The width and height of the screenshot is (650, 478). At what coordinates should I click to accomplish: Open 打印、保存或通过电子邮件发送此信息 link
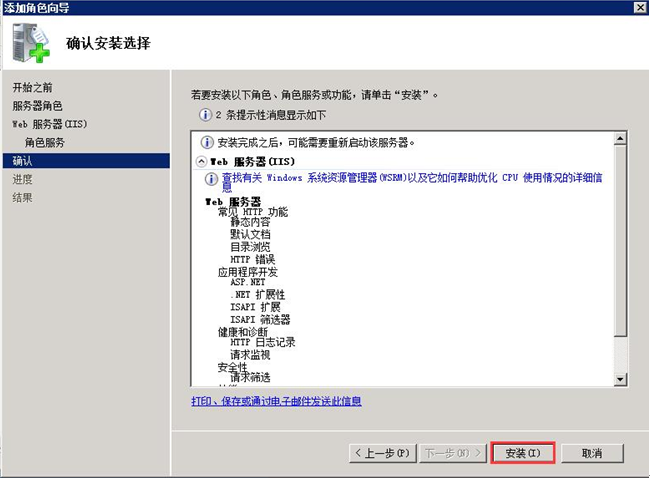coord(276,401)
